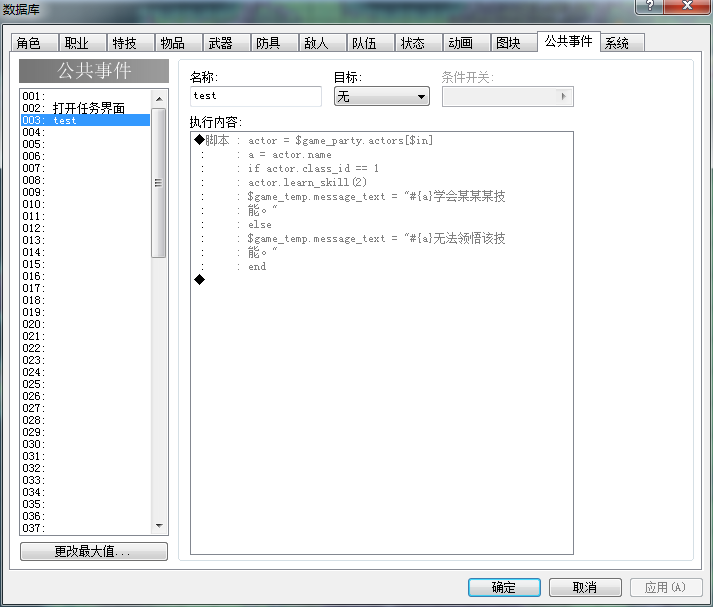713x607 pixels.
Task: Select empty event 015 in the list
Action: click(85, 264)
